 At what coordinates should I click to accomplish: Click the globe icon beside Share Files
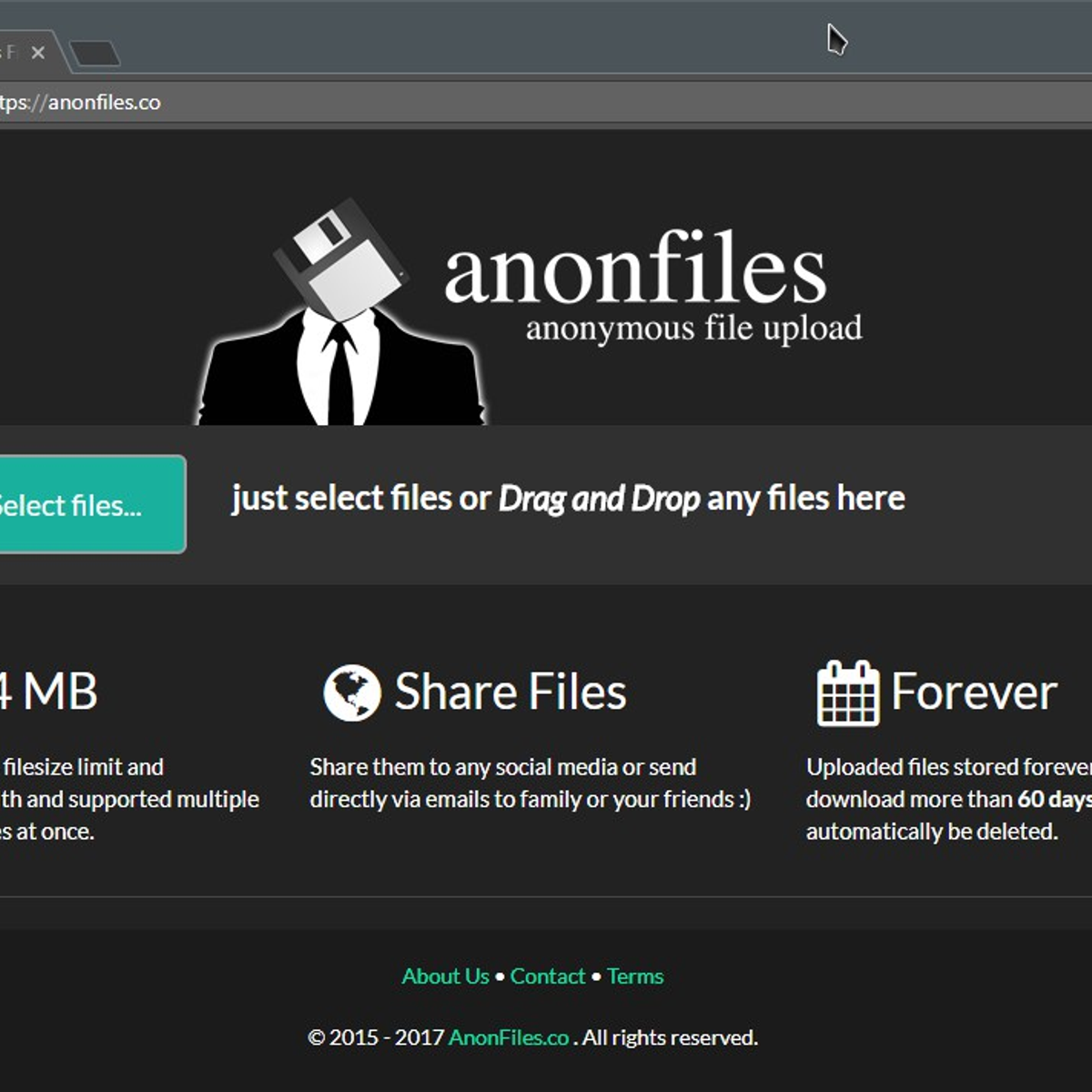[352, 693]
